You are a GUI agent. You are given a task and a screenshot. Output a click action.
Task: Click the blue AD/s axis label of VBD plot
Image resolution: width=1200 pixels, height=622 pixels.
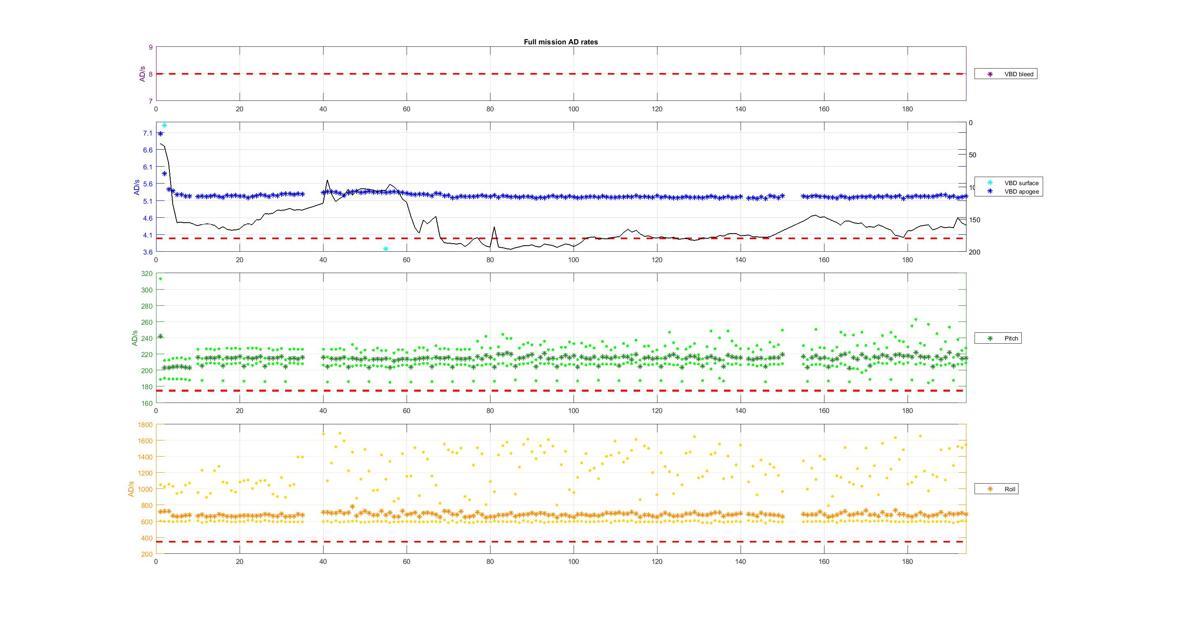136,188
